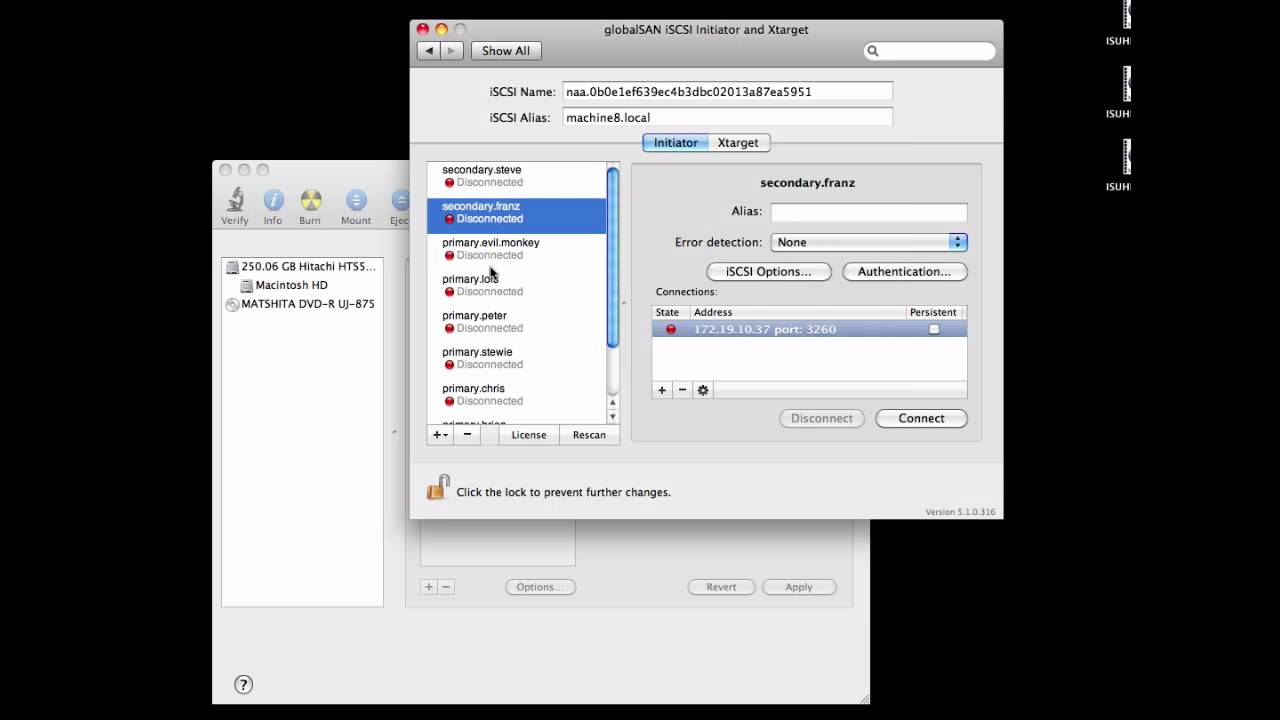Switch to the Xtarget tab
Screen dimensions: 1280x720
738,143
